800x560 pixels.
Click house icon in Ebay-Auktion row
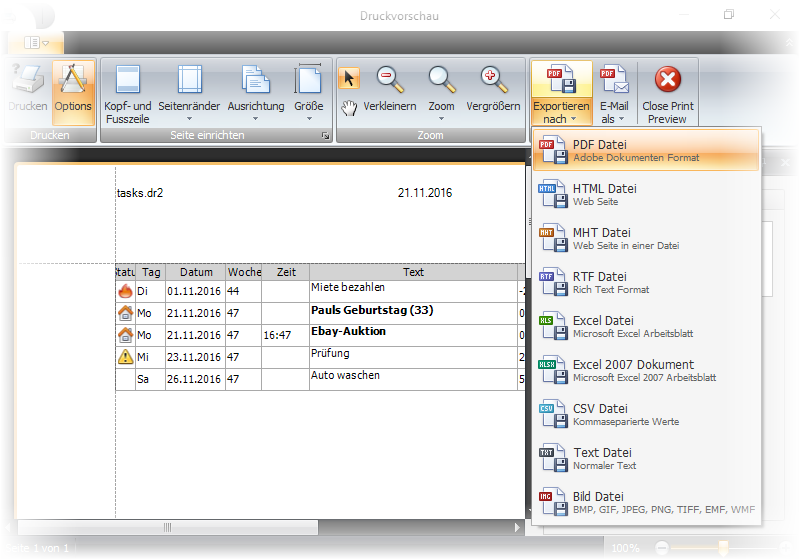(125, 335)
